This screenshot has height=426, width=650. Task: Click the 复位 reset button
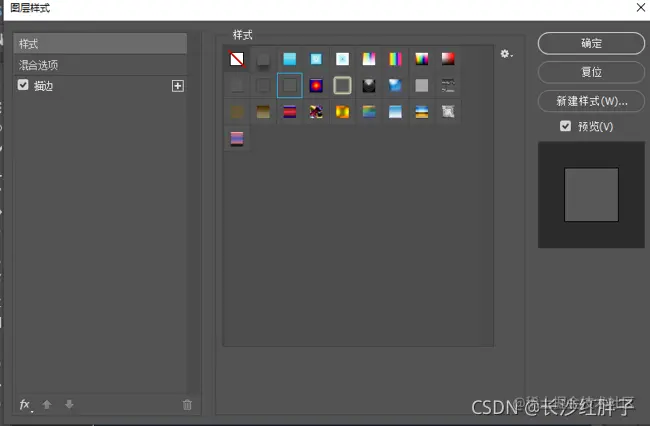click(x=591, y=72)
